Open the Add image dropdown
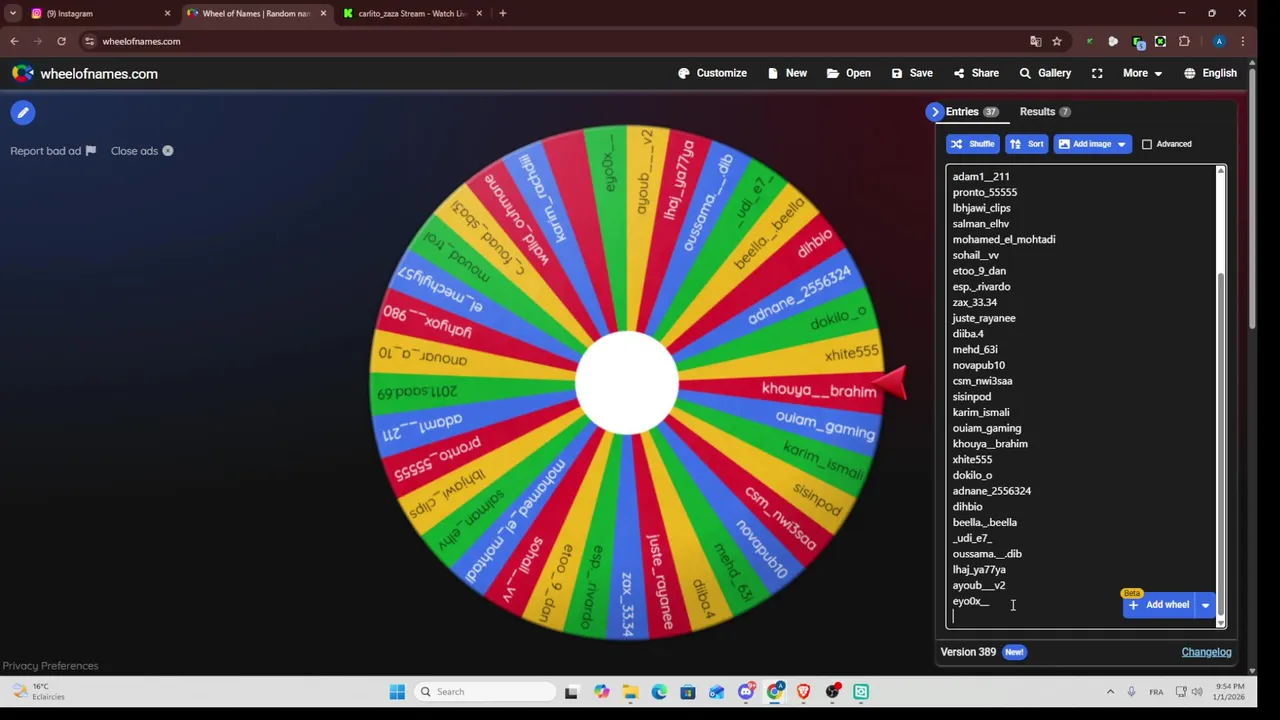The height and width of the screenshot is (720, 1280). click(x=1092, y=144)
